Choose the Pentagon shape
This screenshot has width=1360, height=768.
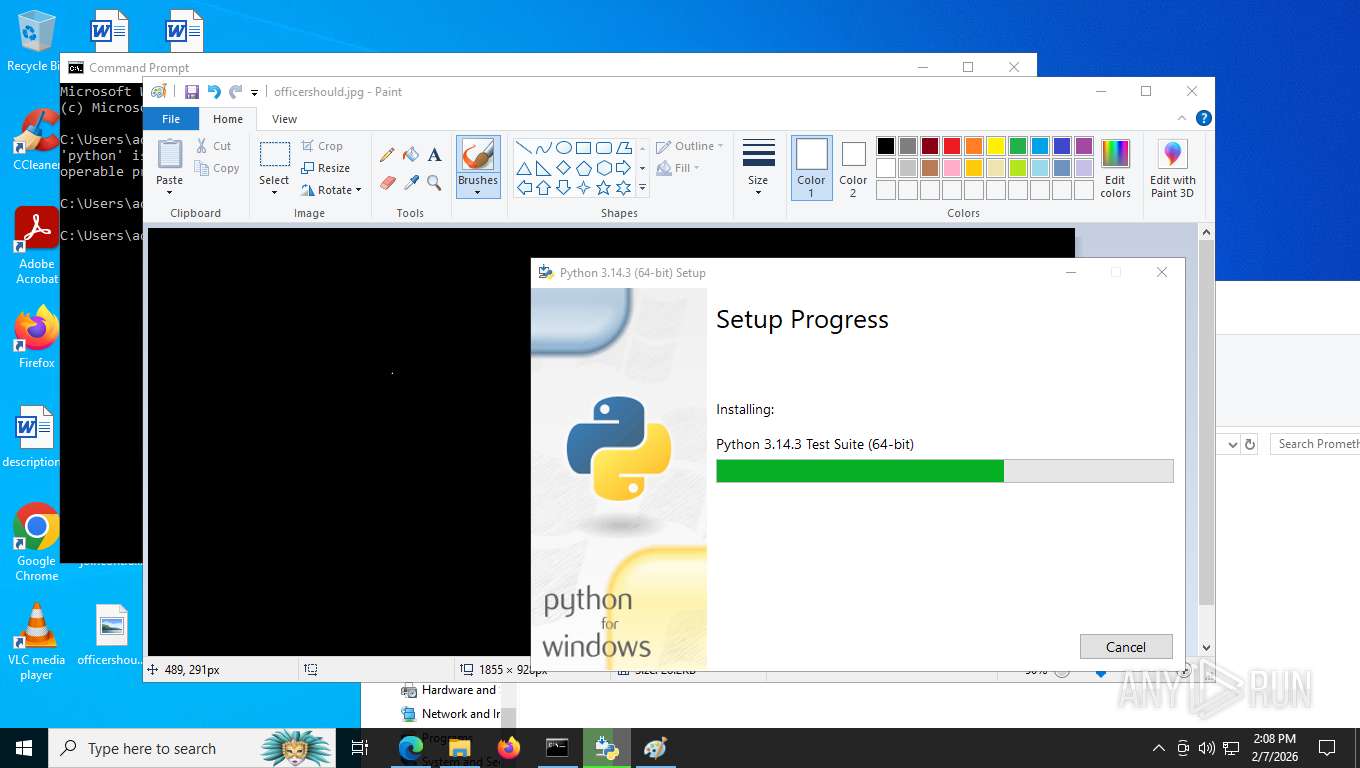pyautogui.click(x=583, y=168)
